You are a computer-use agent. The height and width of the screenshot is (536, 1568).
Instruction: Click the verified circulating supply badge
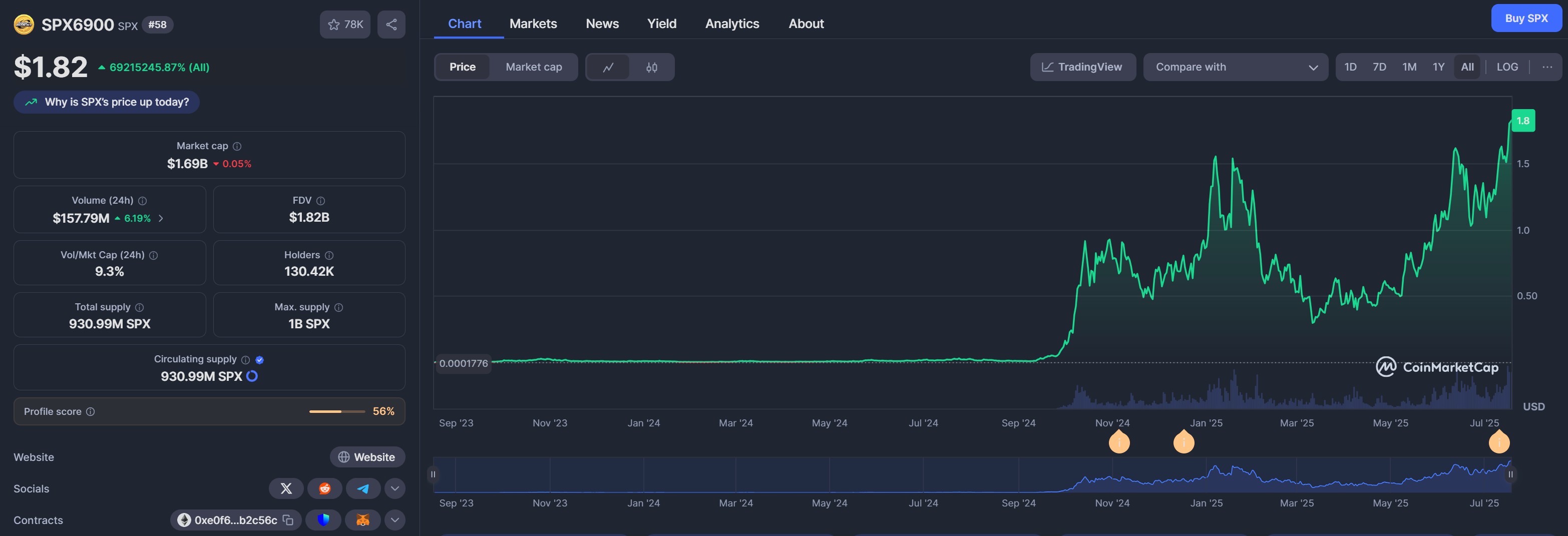pos(260,360)
